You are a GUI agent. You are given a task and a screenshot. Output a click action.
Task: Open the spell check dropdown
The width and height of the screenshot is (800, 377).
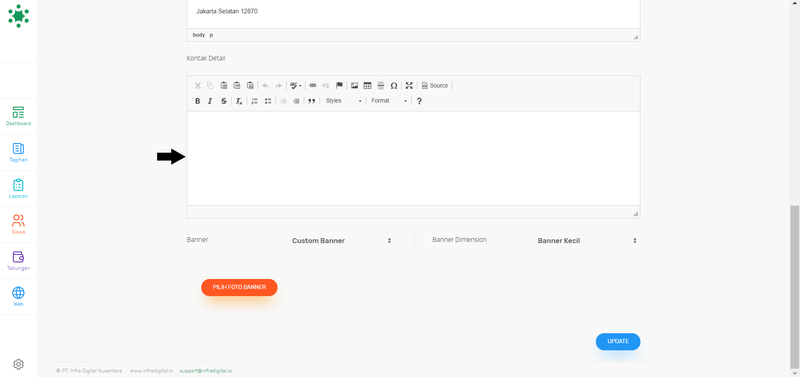coord(295,86)
